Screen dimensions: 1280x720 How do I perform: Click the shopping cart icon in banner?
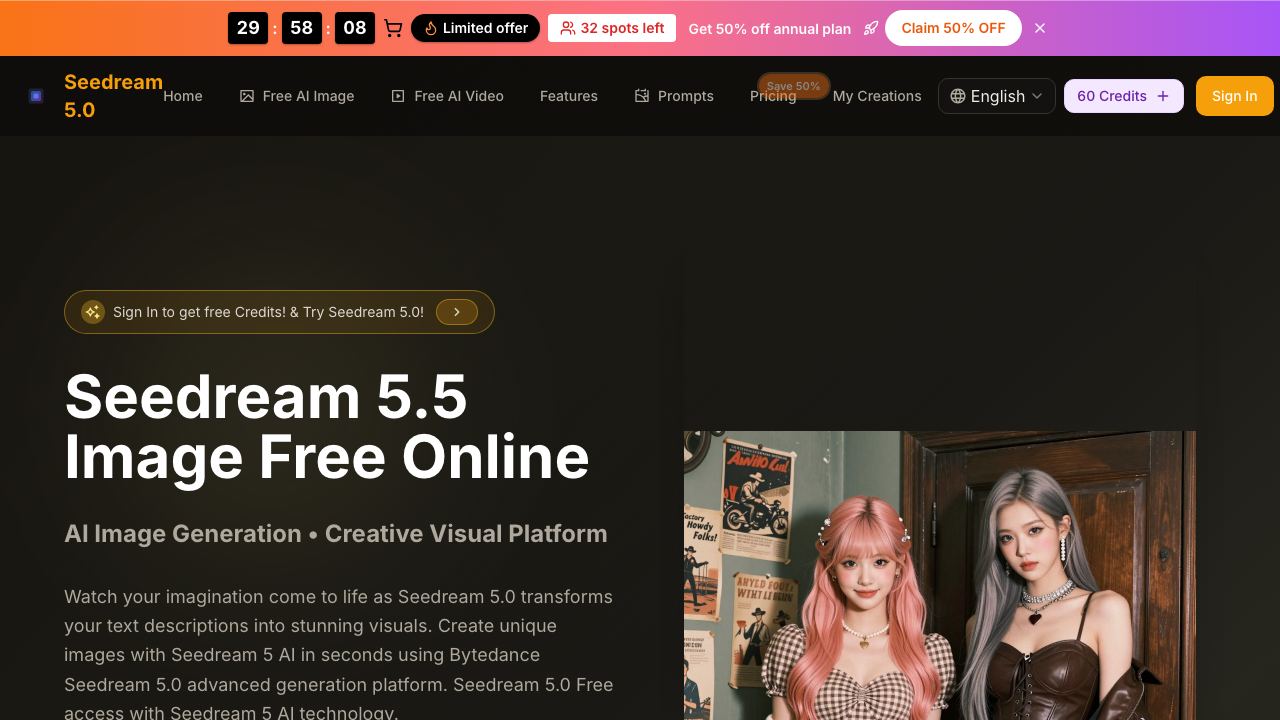(393, 28)
